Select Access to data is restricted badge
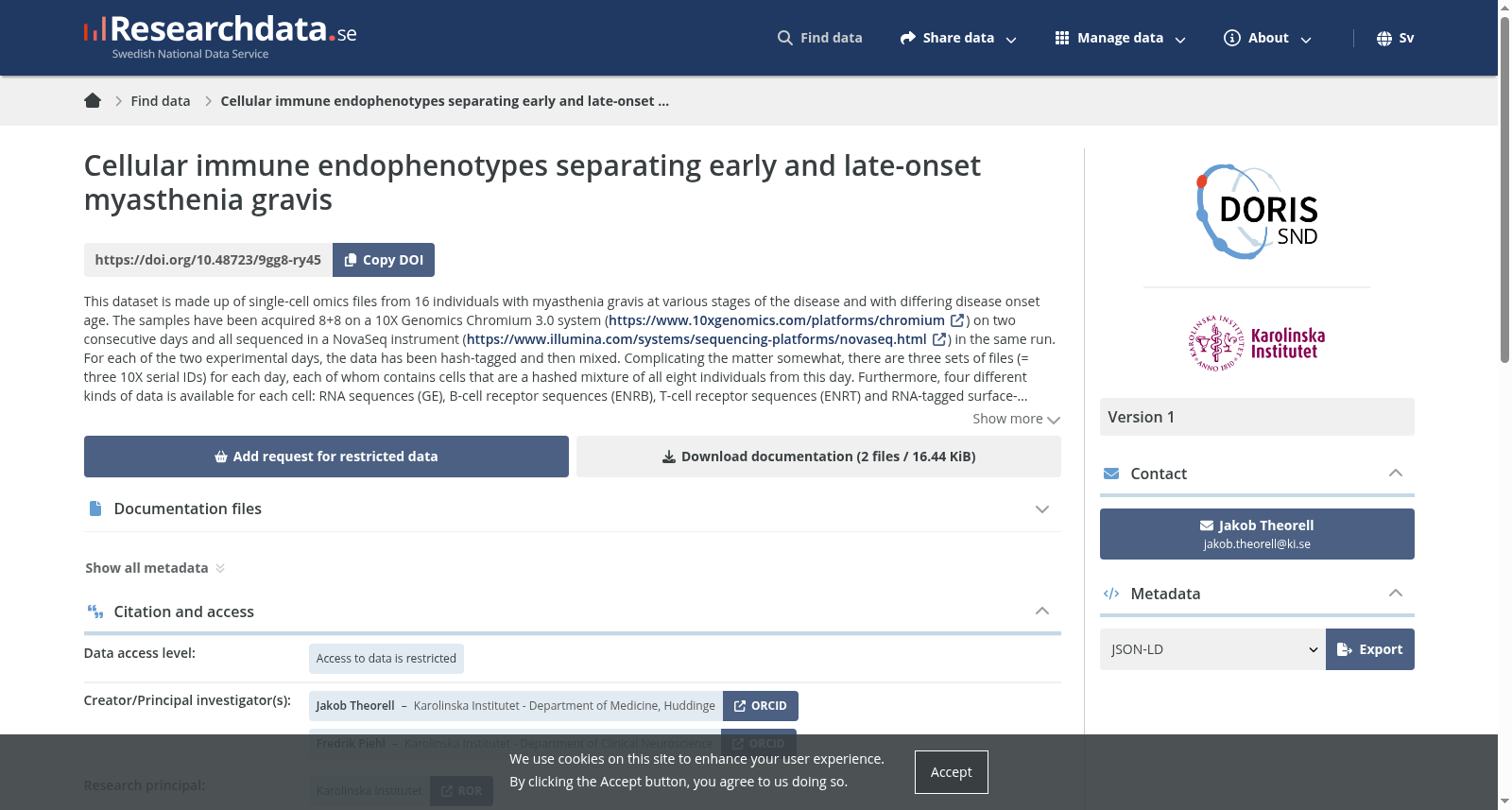 click(387, 659)
